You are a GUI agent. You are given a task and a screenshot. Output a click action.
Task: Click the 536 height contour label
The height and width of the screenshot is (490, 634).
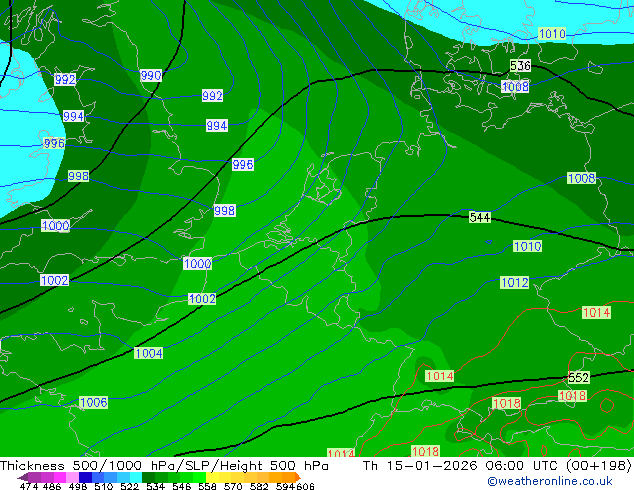(520, 65)
